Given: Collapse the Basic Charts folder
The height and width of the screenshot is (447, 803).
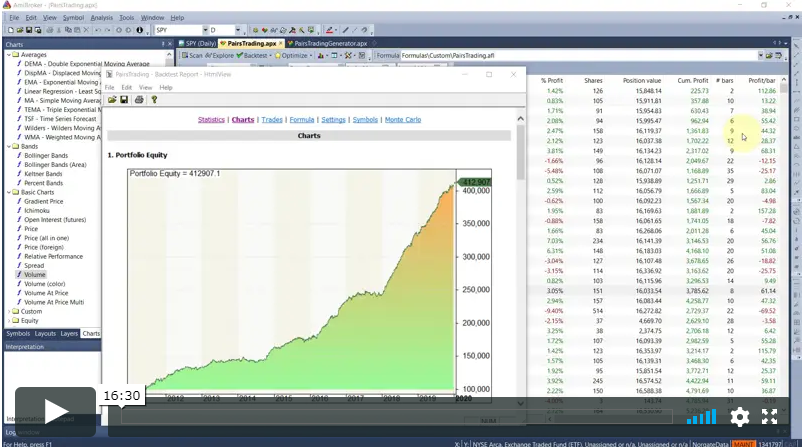Looking at the screenshot, I should tap(9, 193).
